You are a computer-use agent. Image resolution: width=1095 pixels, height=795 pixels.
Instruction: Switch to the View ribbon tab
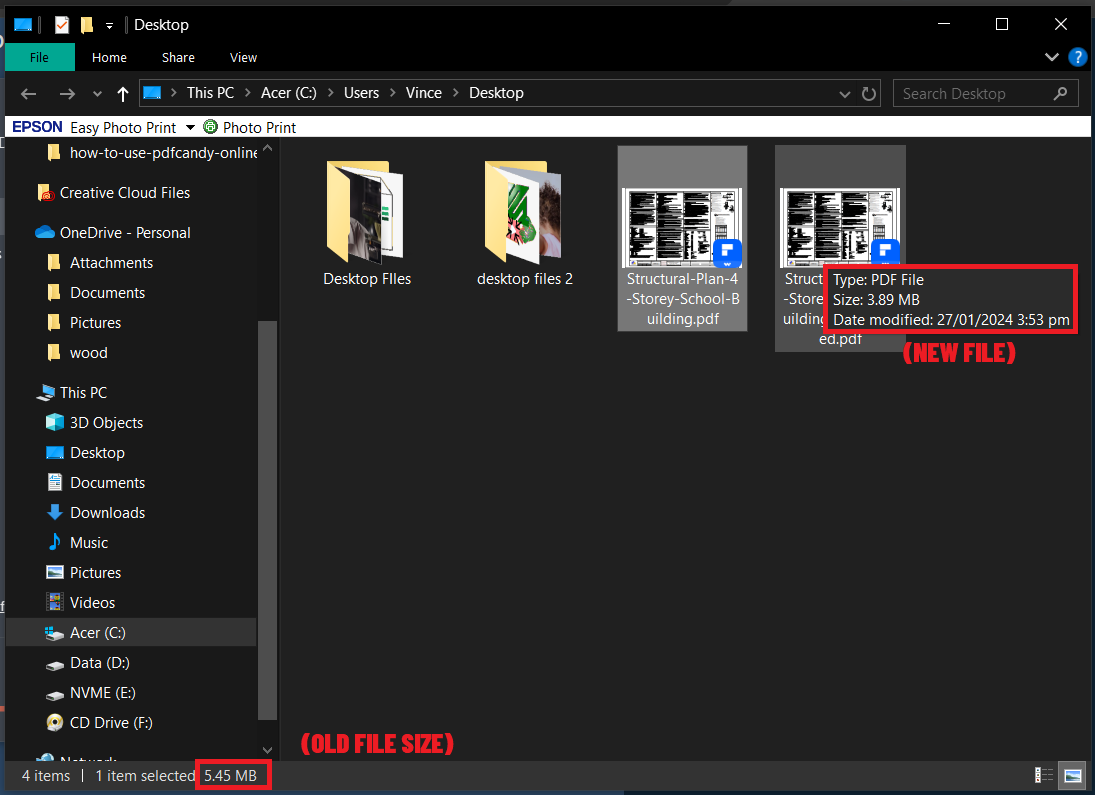(243, 57)
